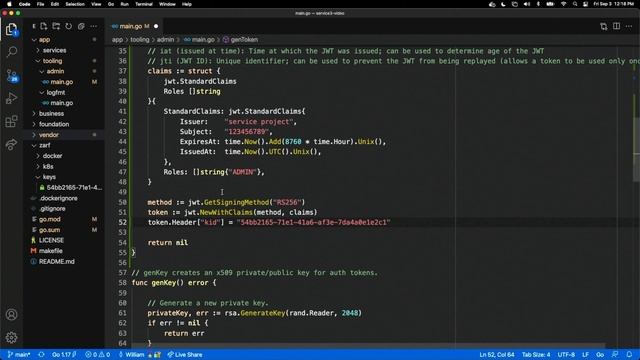Expand the business folder
This screenshot has width=640, height=360.
coord(51,113)
